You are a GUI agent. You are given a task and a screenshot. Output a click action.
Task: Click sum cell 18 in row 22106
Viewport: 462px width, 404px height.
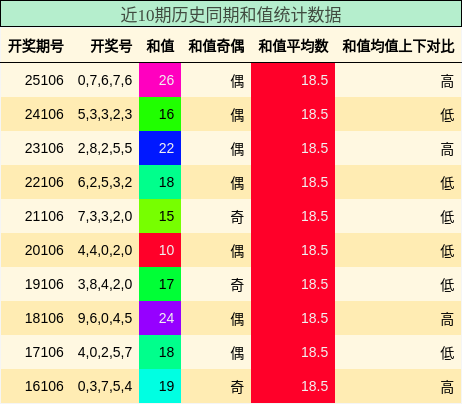tap(160, 182)
